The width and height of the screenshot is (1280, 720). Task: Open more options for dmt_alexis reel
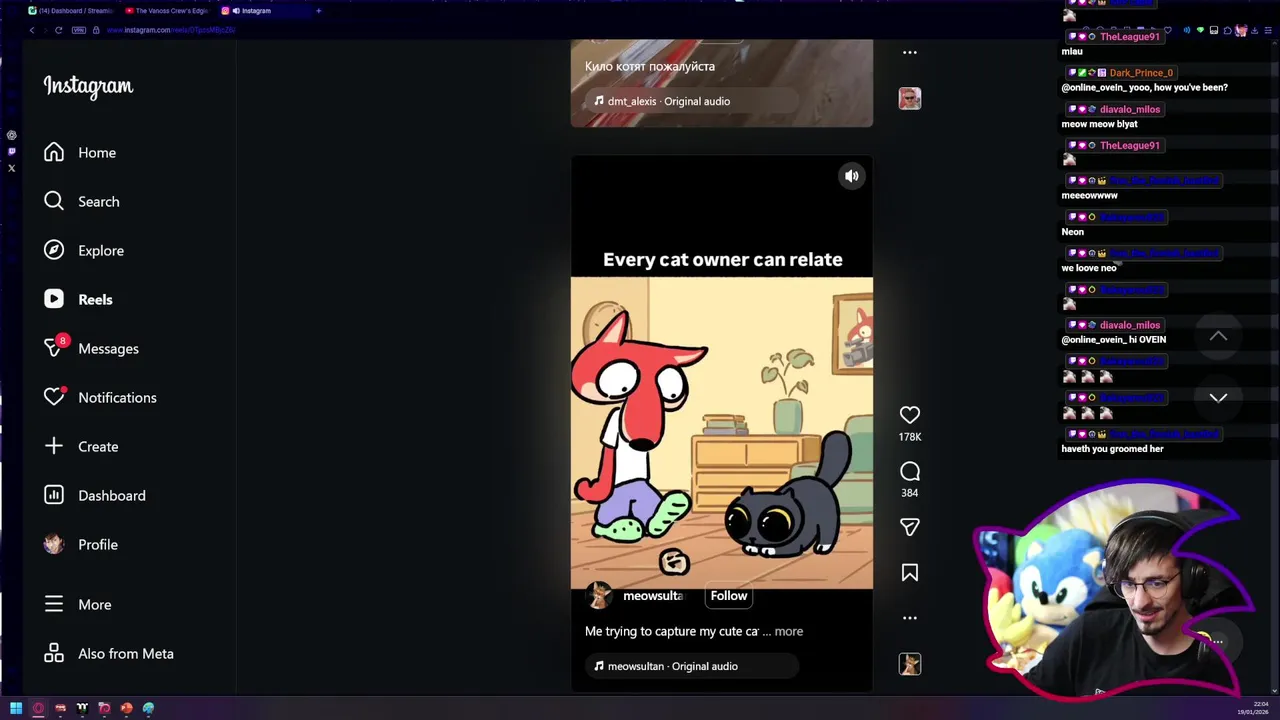point(910,52)
